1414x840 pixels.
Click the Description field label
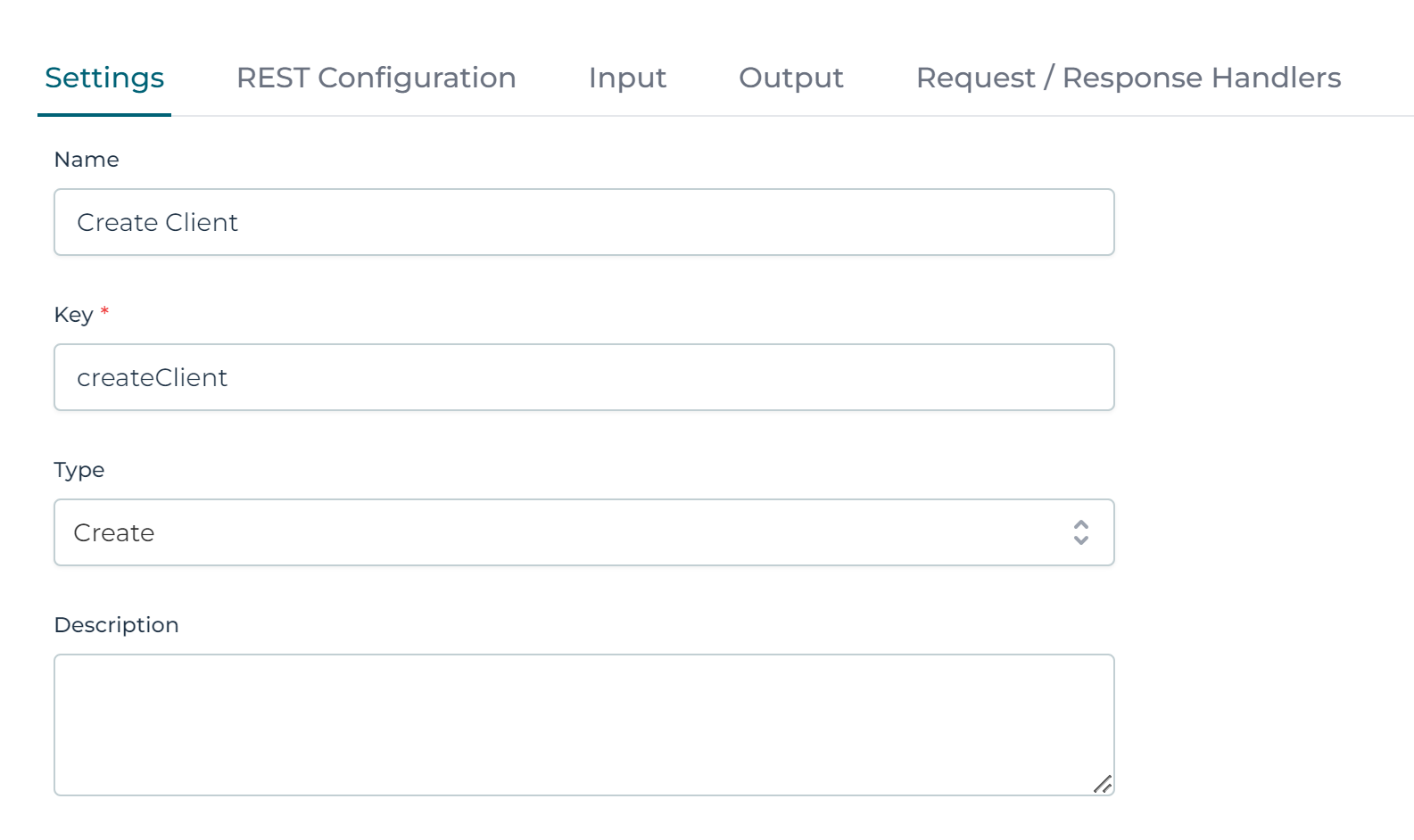(117, 625)
